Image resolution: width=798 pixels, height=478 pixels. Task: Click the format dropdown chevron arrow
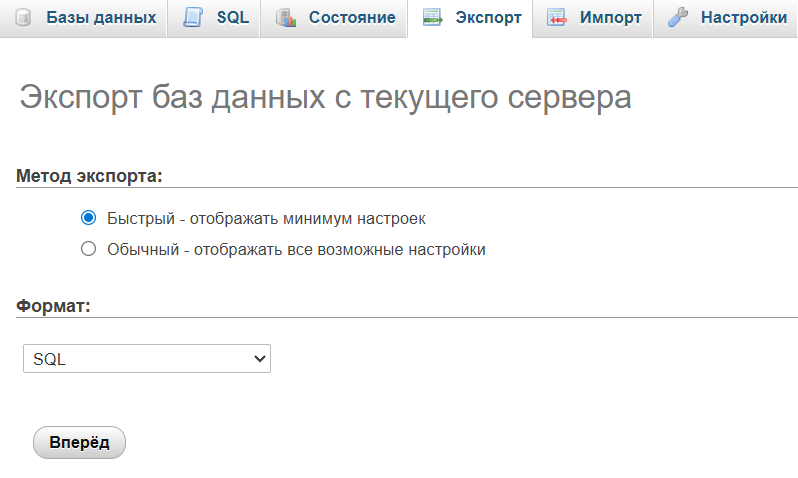259,359
